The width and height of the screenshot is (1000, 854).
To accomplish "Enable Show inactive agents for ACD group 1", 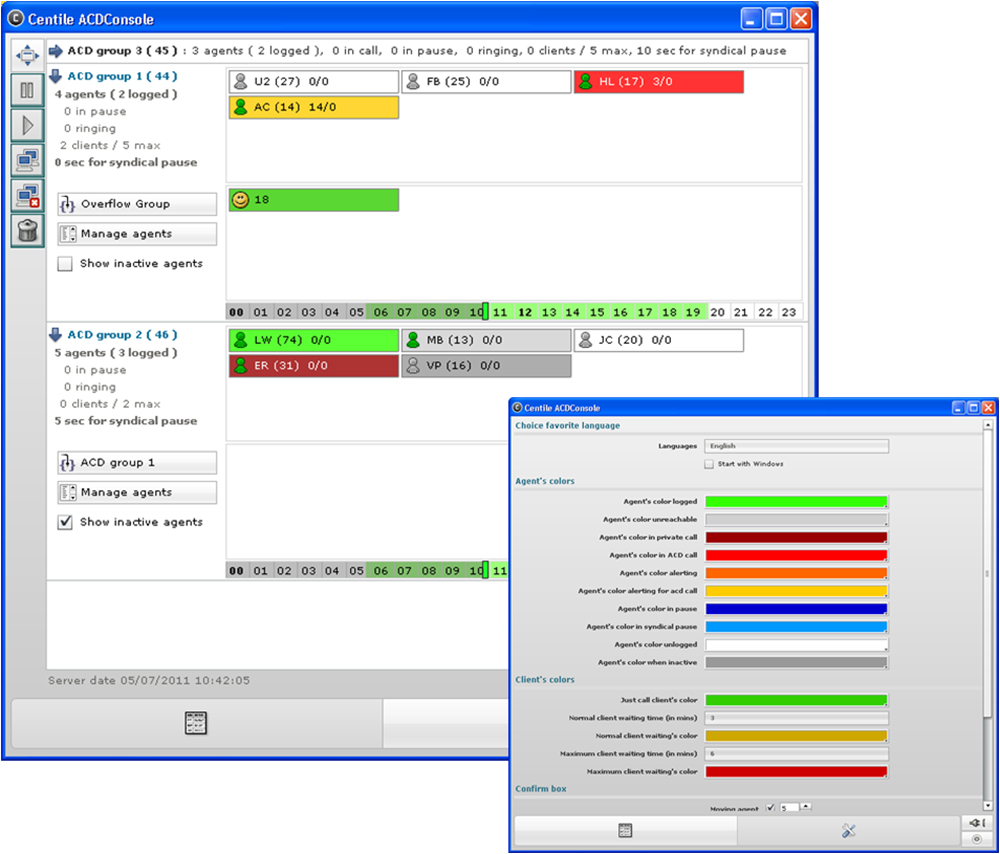I will [65, 263].
